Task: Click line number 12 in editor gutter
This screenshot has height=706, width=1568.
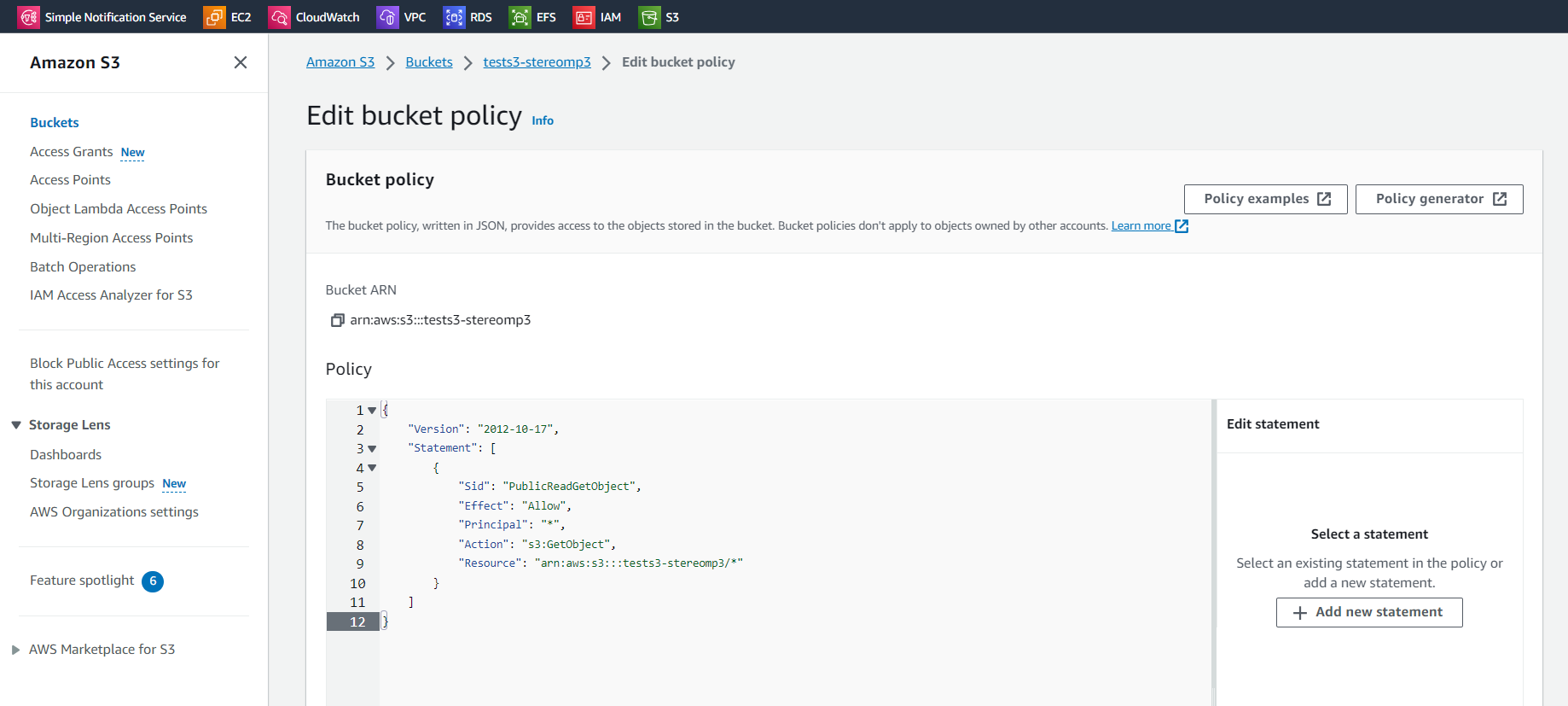Action: coord(357,622)
